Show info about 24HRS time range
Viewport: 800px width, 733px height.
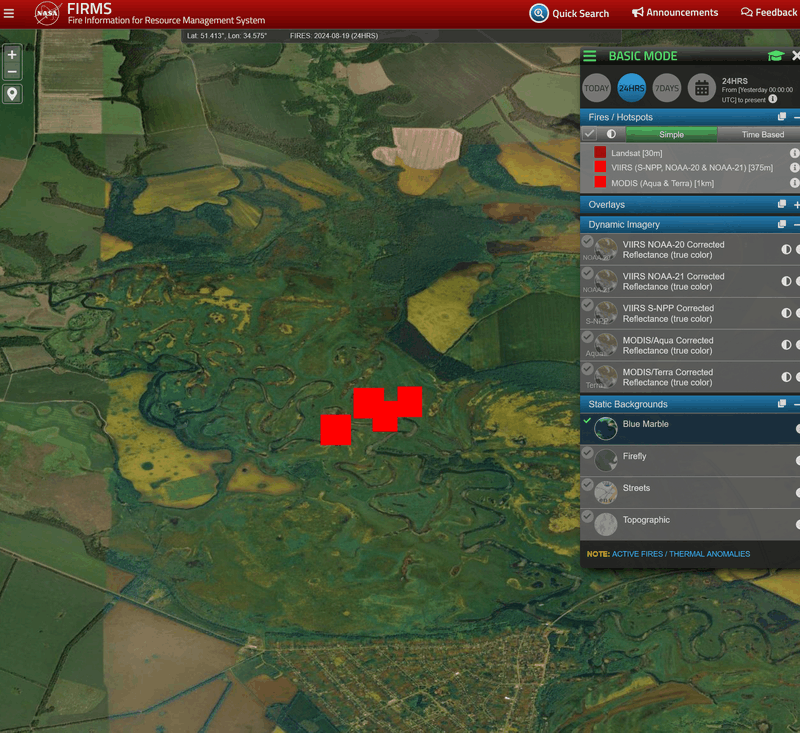coord(772,99)
